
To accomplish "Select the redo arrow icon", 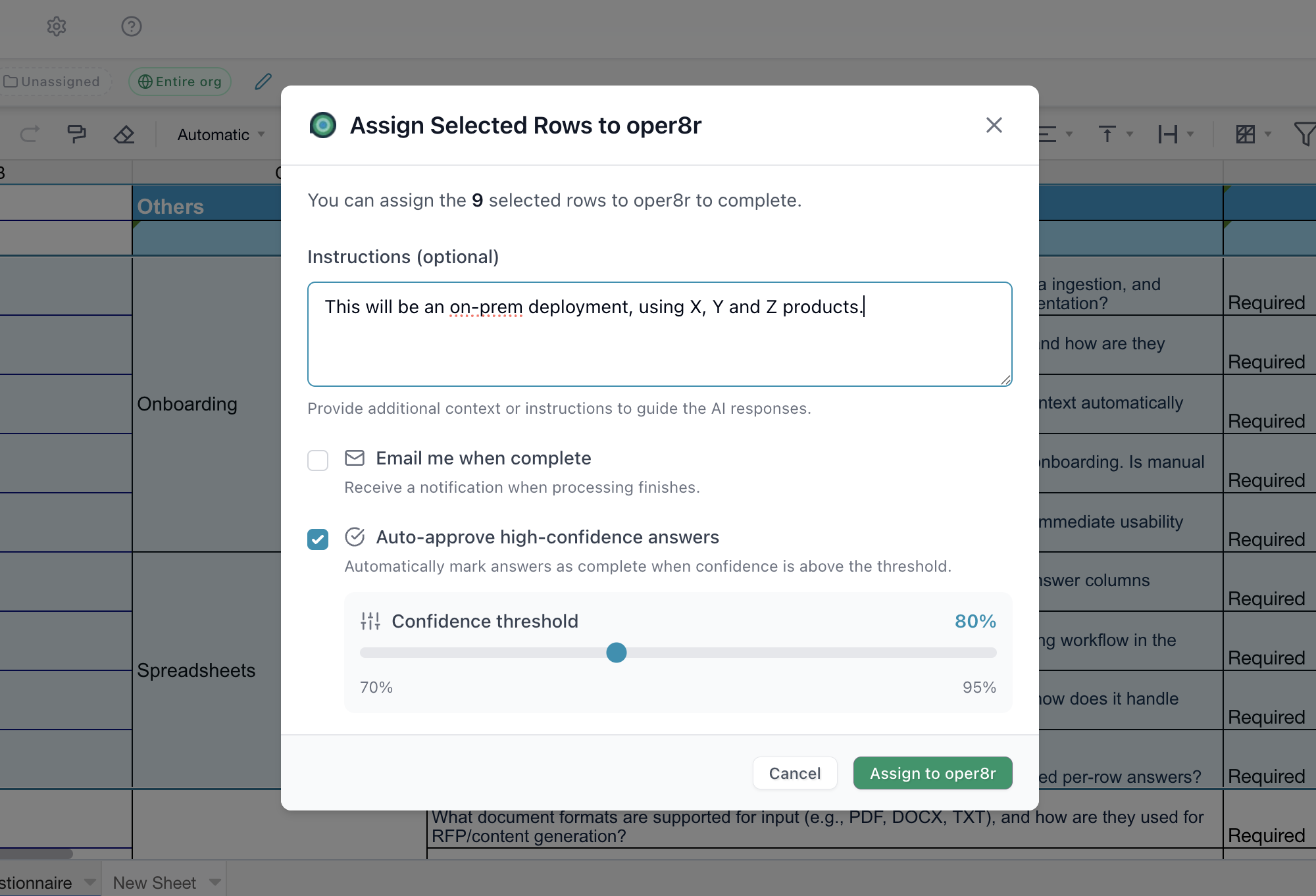I will [x=30, y=134].
